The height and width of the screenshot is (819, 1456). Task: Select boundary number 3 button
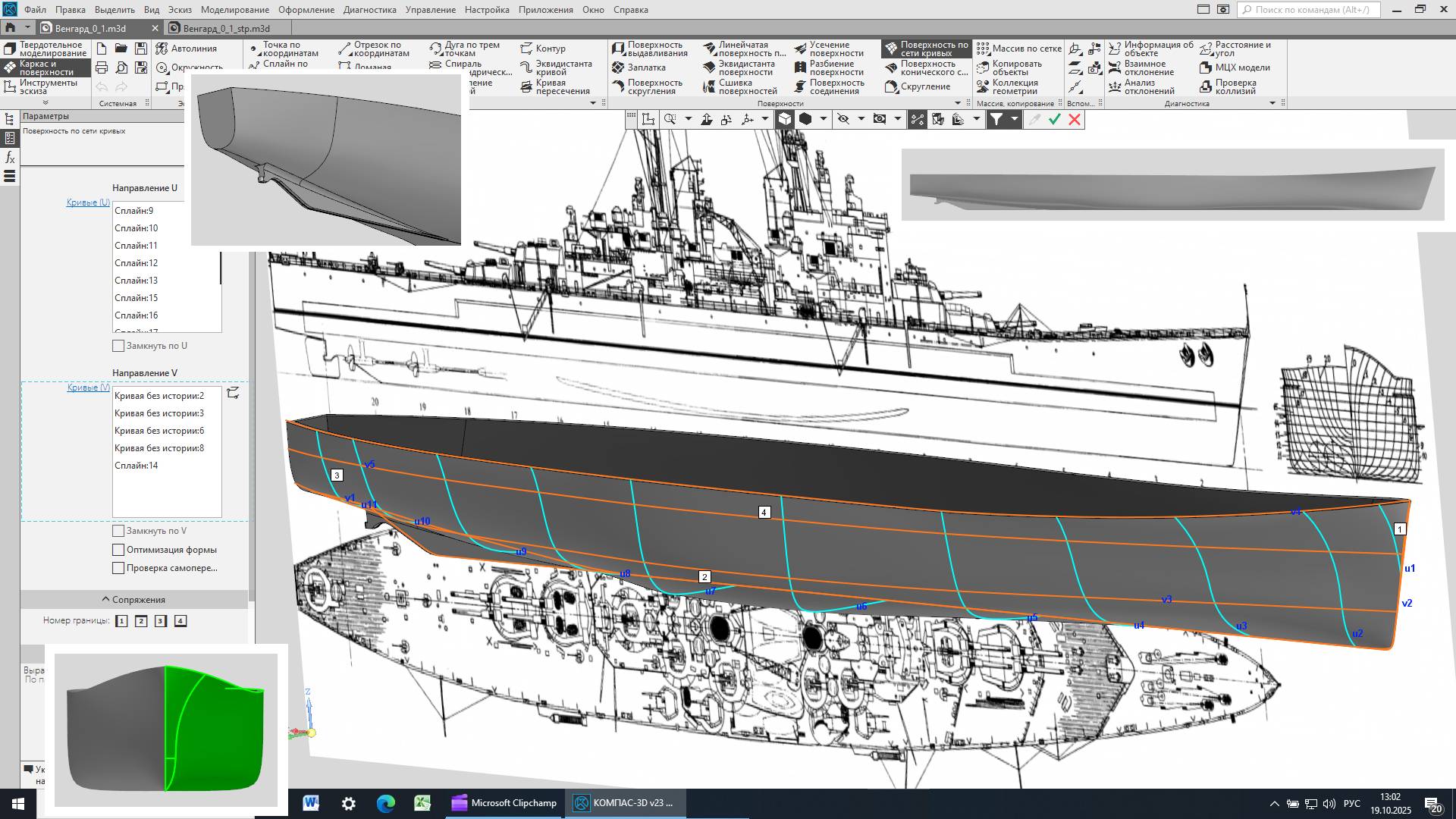pyautogui.click(x=160, y=621)
